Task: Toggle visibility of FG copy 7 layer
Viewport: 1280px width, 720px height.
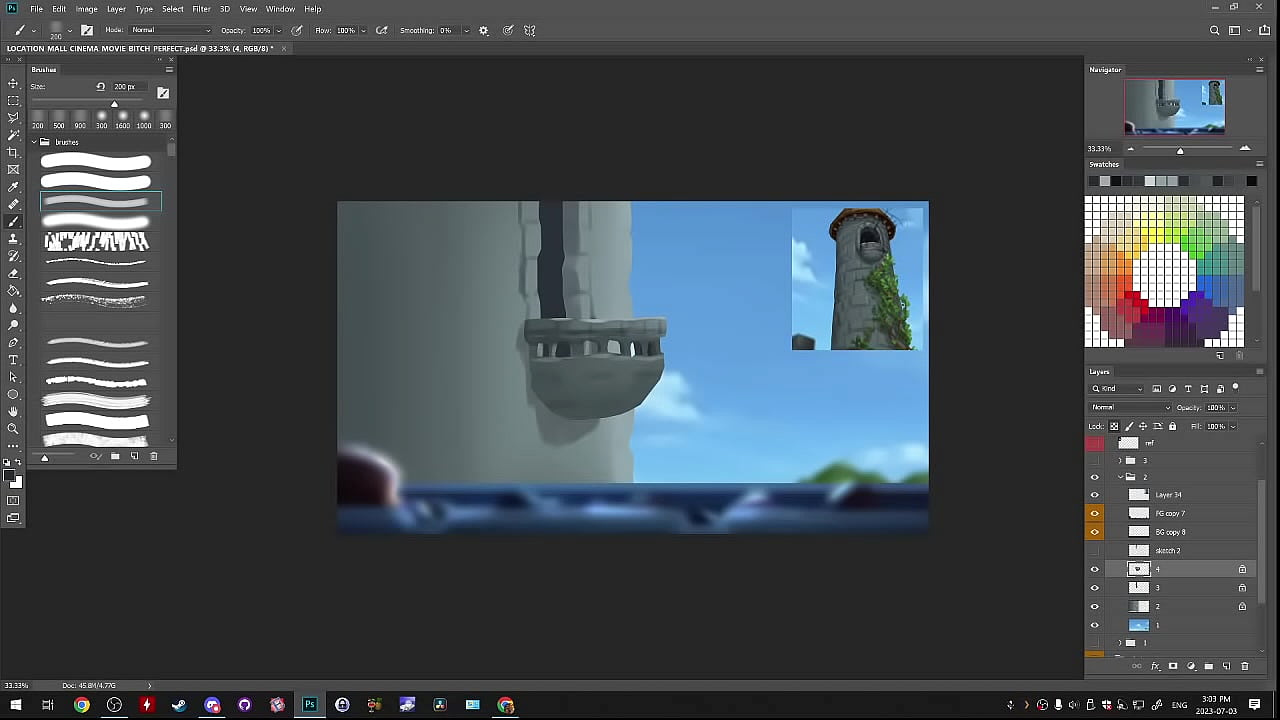Action: coord(1094,513)
